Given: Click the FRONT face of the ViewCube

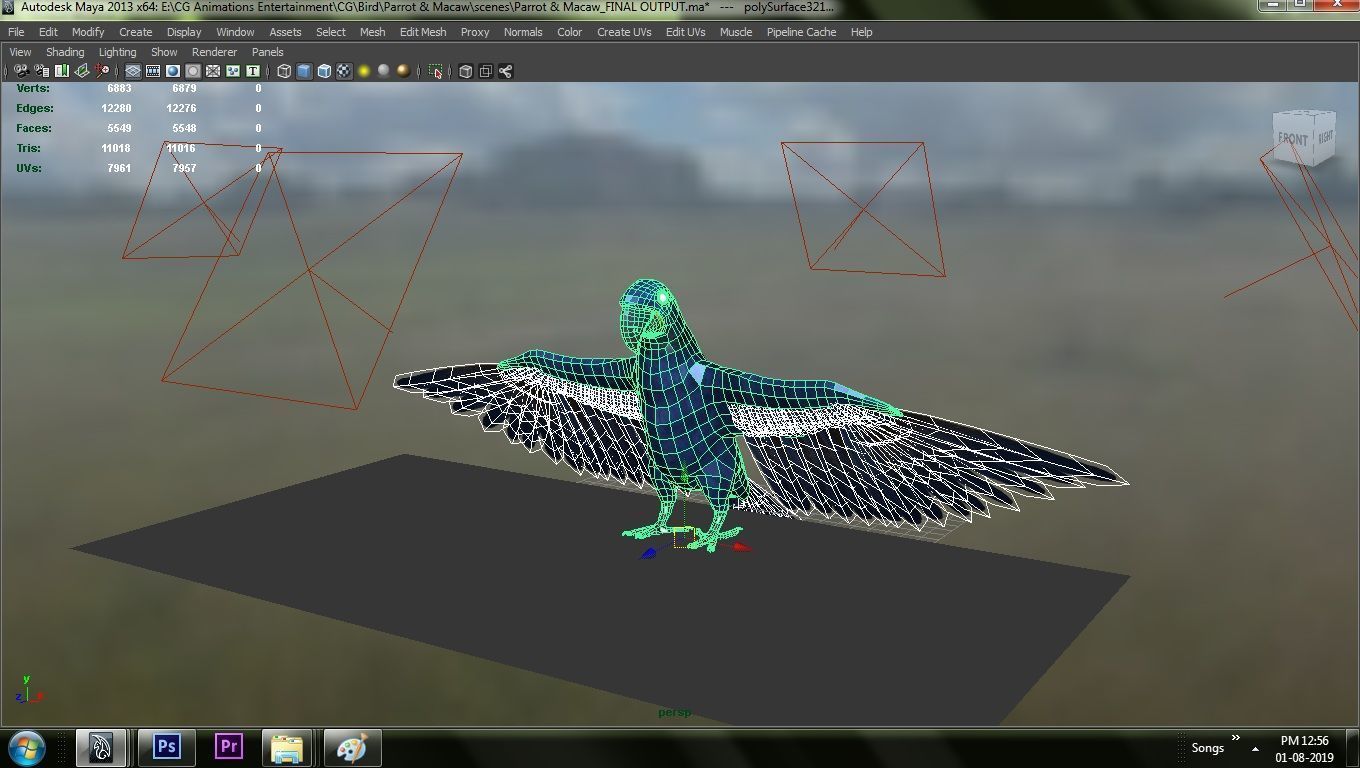Looking at the screenshot, I should pos(1292,140).
